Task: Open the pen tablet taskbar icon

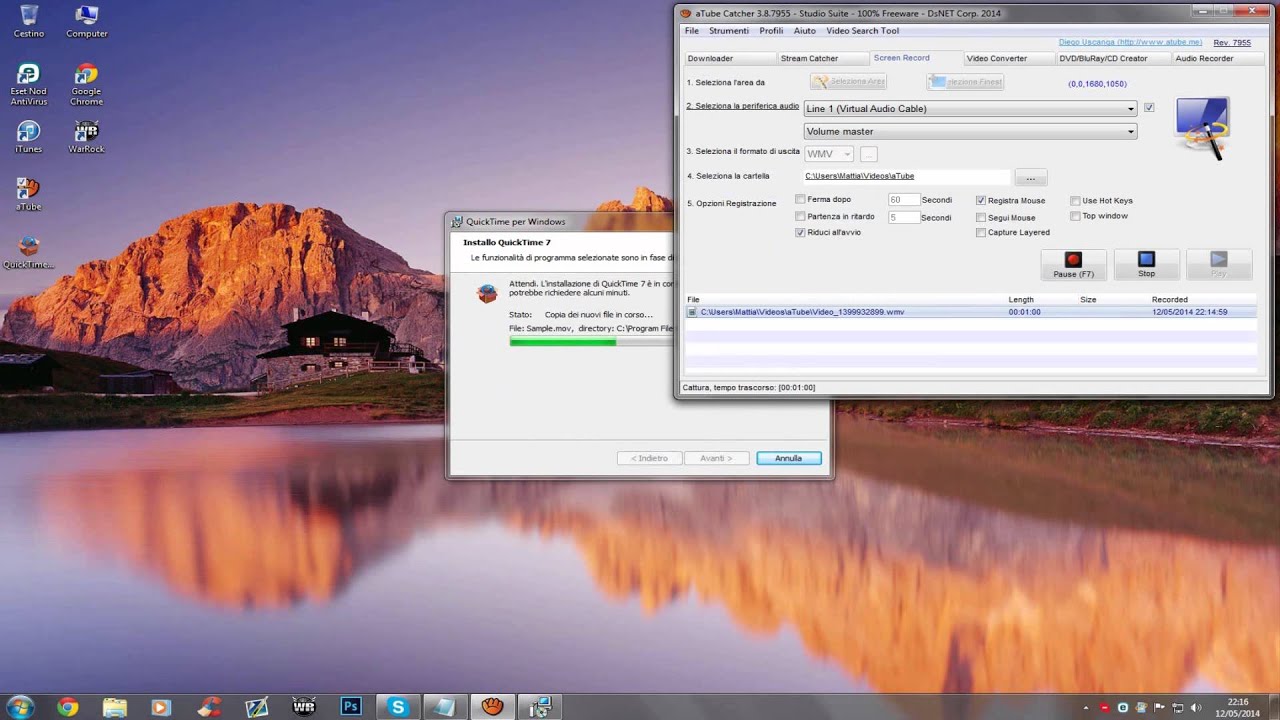Action: coord(256,707)
